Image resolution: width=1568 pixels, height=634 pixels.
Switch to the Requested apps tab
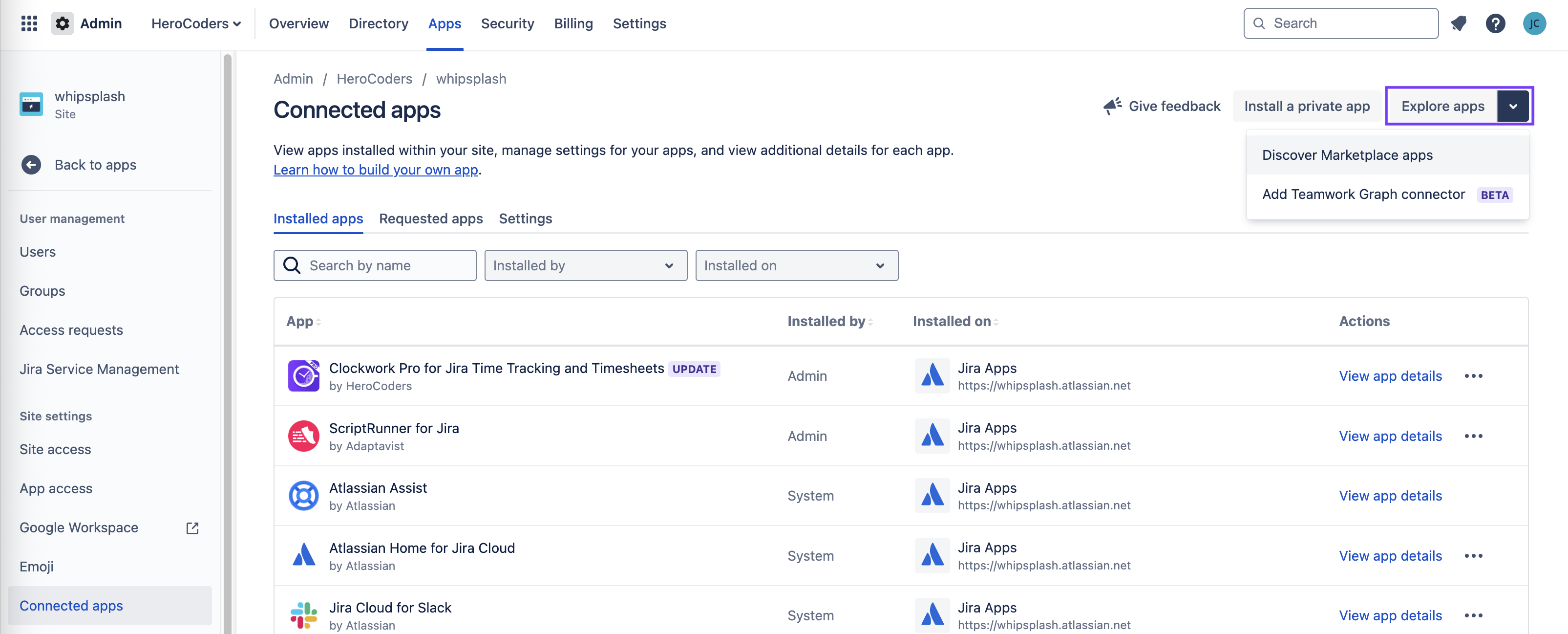(x=430, y=219)
